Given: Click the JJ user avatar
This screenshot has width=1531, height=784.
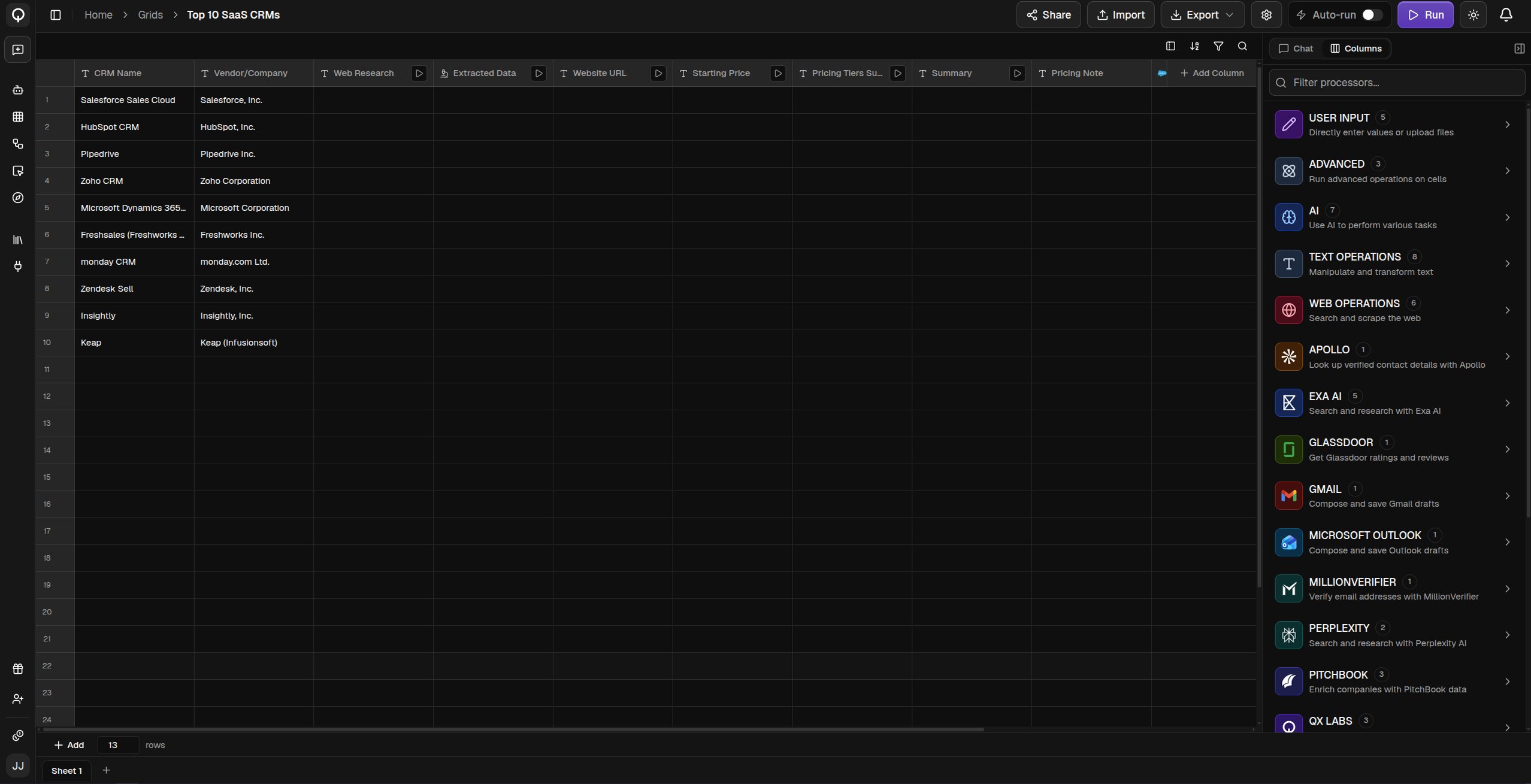Looking at the screenshot, I should tap(18, 765).
